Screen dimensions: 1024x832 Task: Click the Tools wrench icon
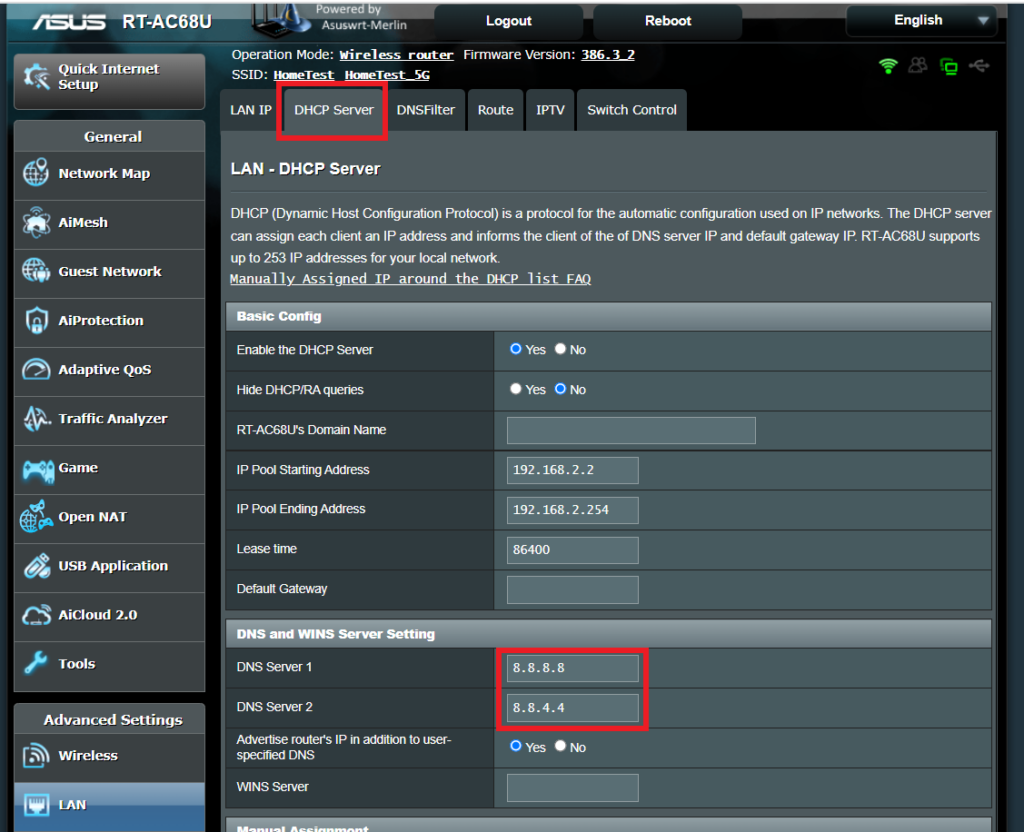tap(37, 663)
